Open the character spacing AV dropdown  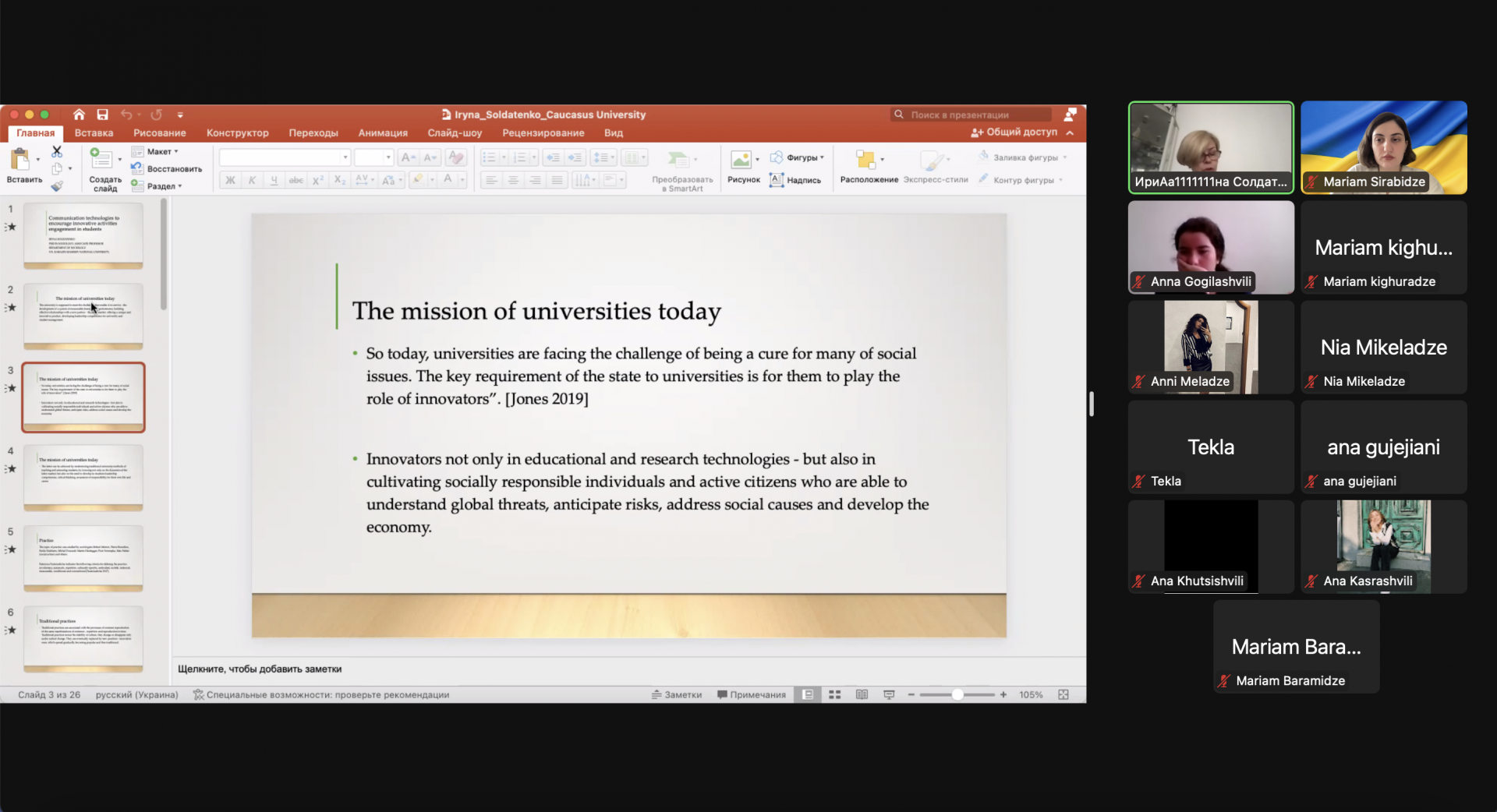coord(365,180)
